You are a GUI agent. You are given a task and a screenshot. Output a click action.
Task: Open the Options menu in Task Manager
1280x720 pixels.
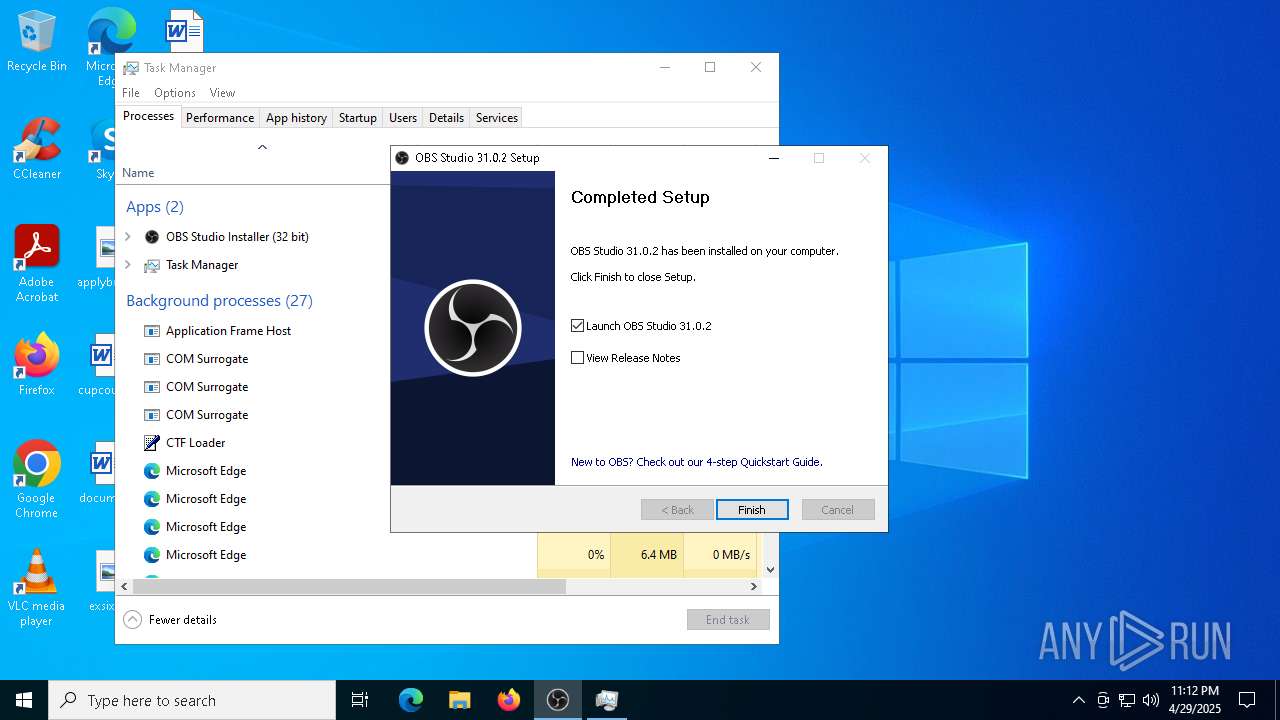click(175, 93)
